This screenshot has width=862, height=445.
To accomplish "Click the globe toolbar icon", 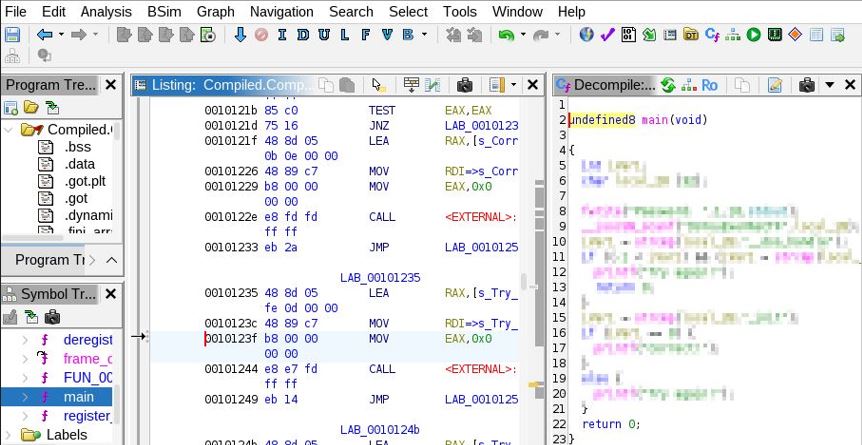I will (x=587, y=35).
